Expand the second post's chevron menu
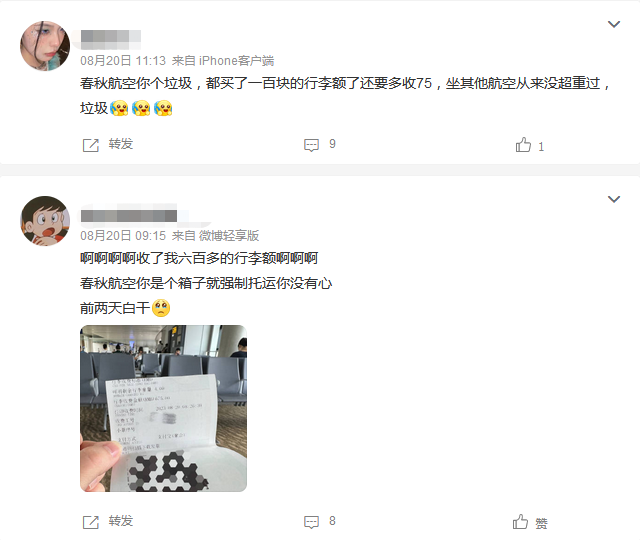640x540 pixels. pyautogui.click(x=614, y=199)
